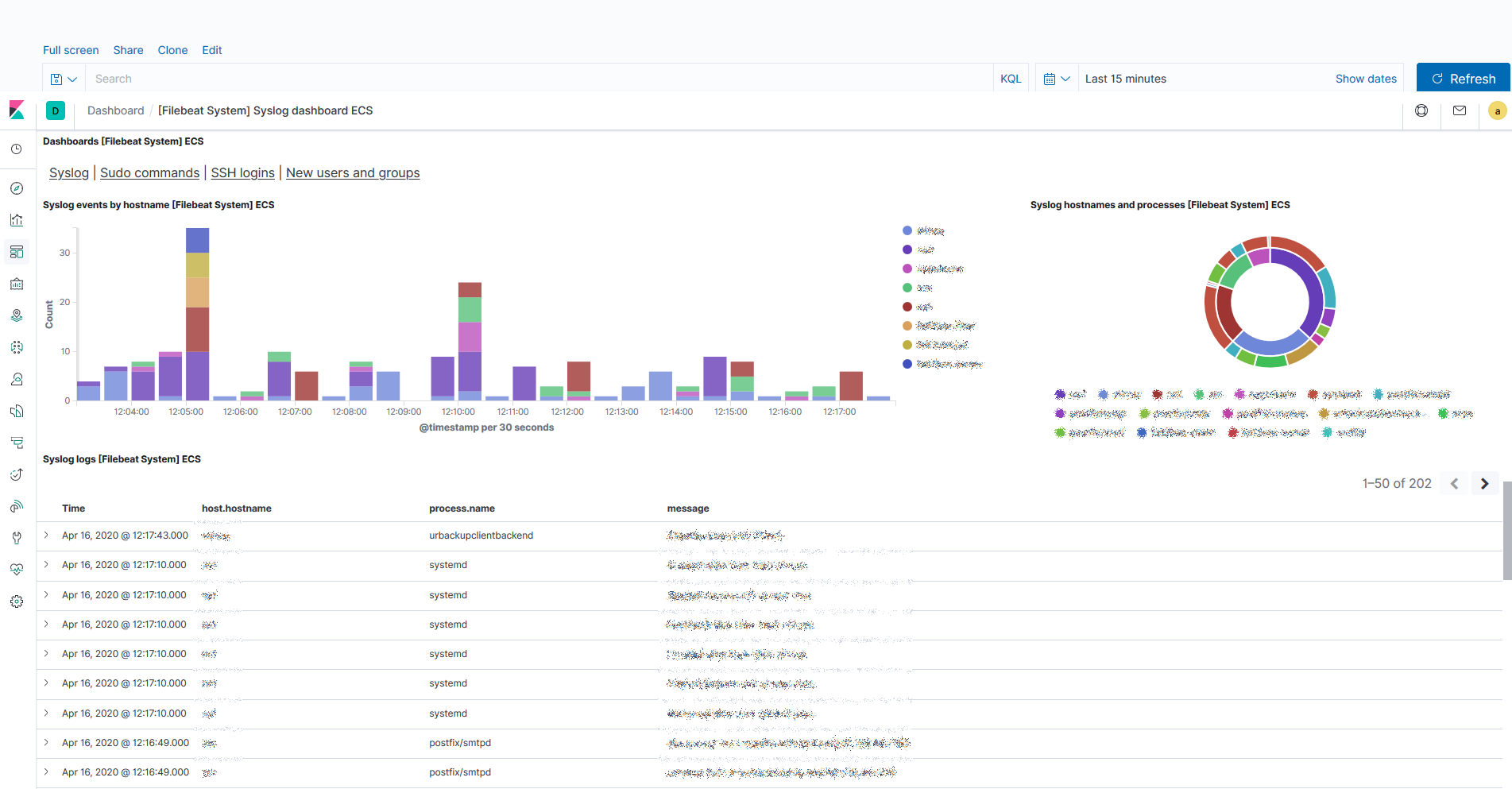Click the olive swatch in the bar chart legend
This screenshot has height=789, width=1512.
pyautogui.click(x=907, y=345)
